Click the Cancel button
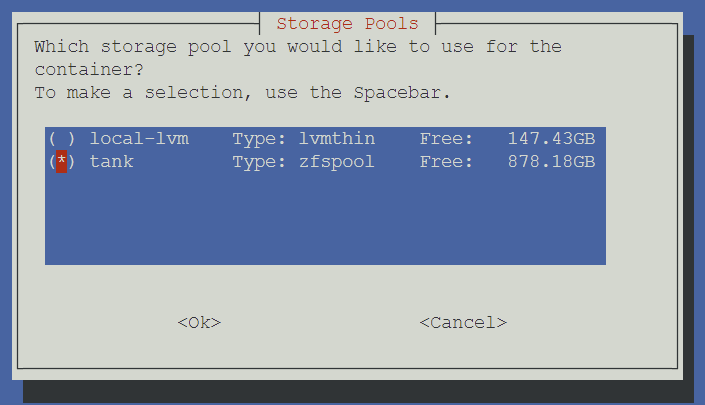Image resolution: width=705 pixels, height=405 pixels. click(463, 323)
